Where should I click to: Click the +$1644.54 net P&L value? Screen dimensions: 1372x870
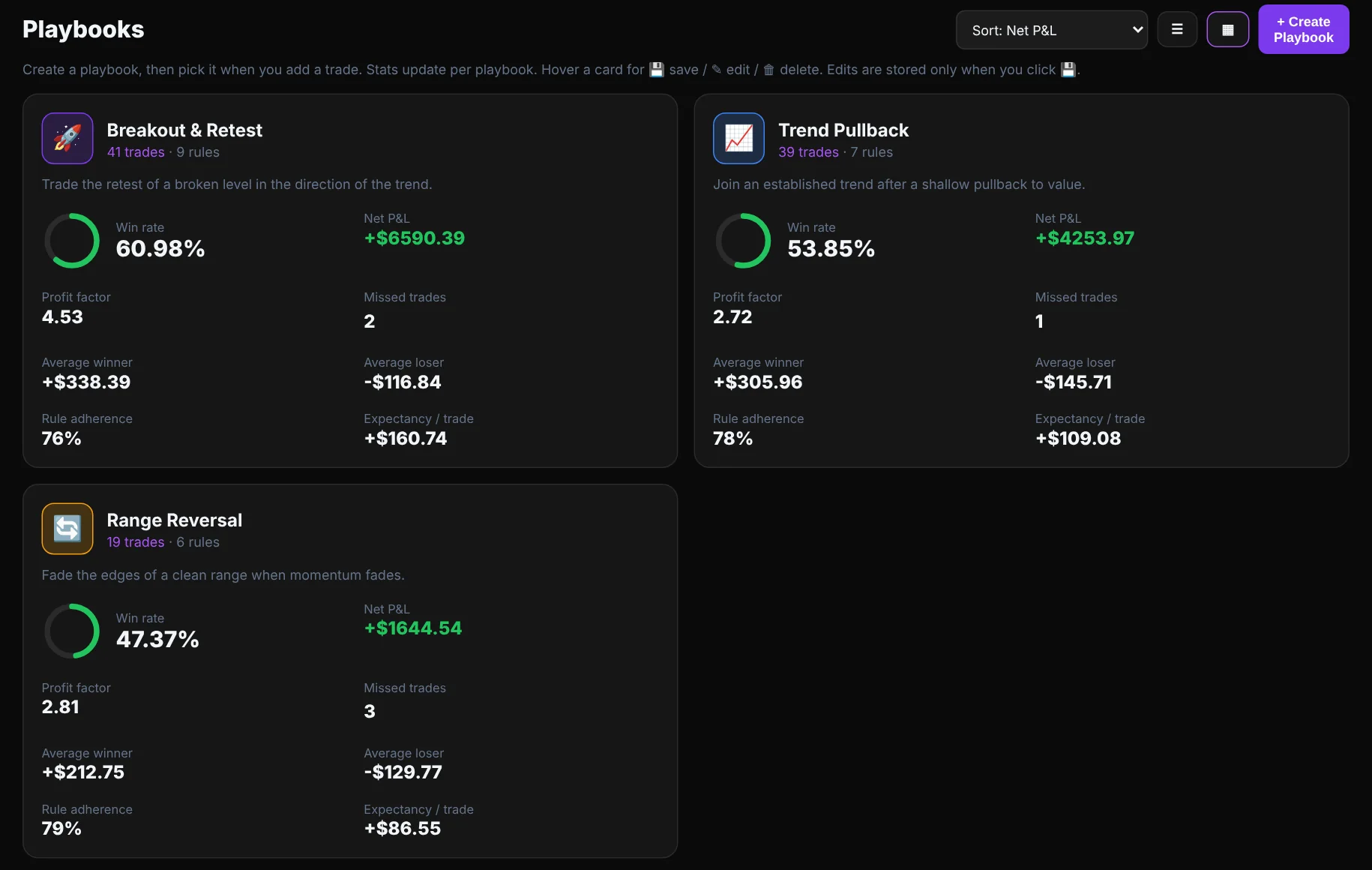click(413, 628)
